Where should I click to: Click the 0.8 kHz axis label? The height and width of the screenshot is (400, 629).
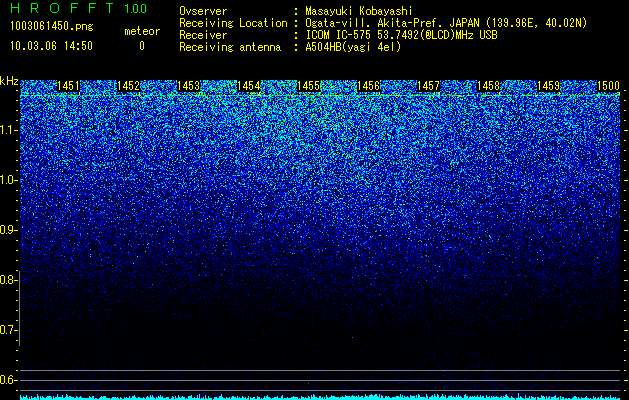coord(7,280)
